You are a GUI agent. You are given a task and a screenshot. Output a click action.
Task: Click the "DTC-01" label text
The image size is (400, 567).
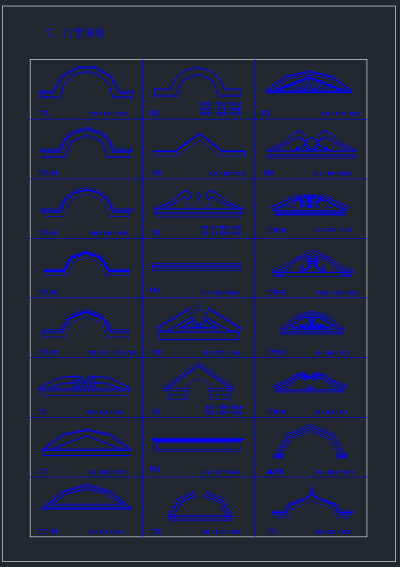pyautogui.click(x=48, y=532)
